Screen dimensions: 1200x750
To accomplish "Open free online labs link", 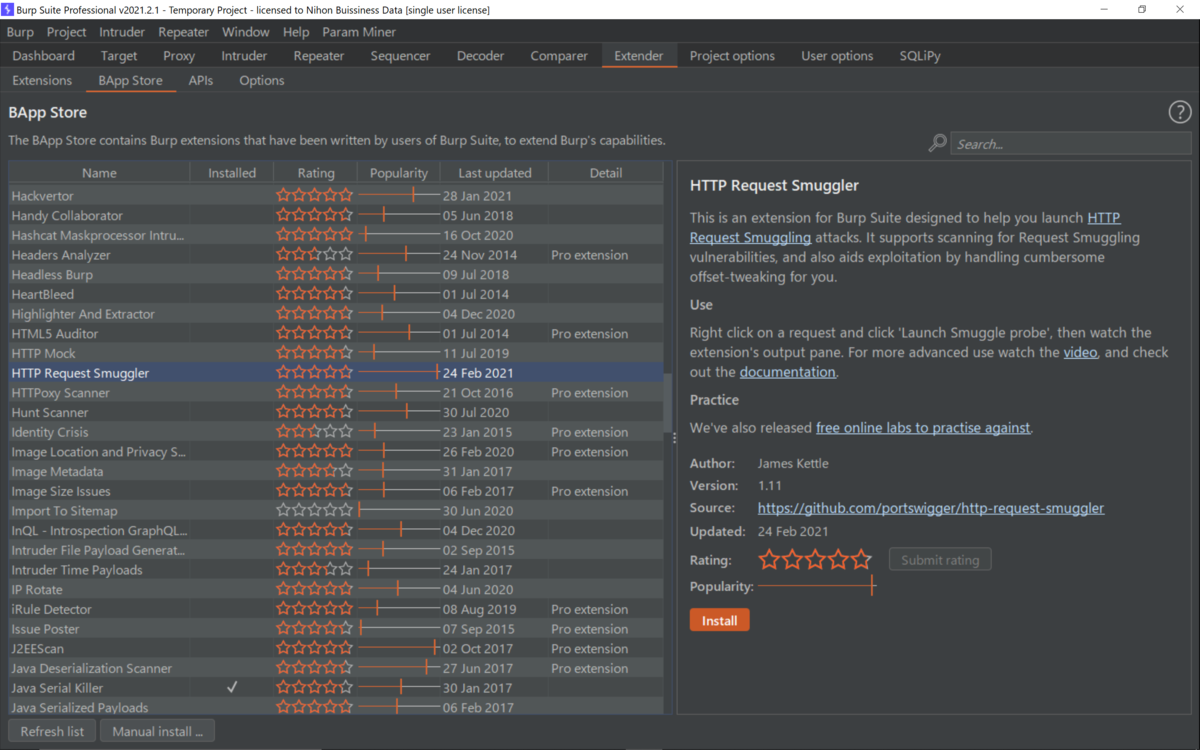I will [923, 427].
